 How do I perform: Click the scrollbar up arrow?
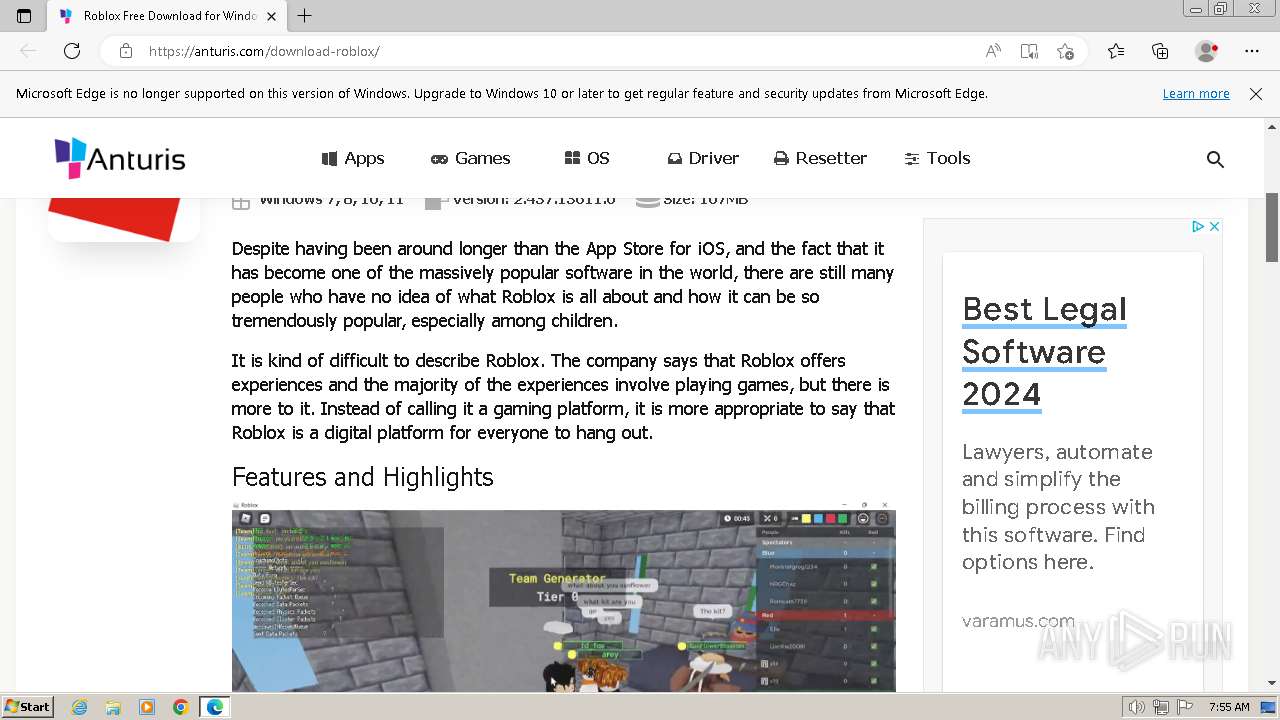[1272, 127]
